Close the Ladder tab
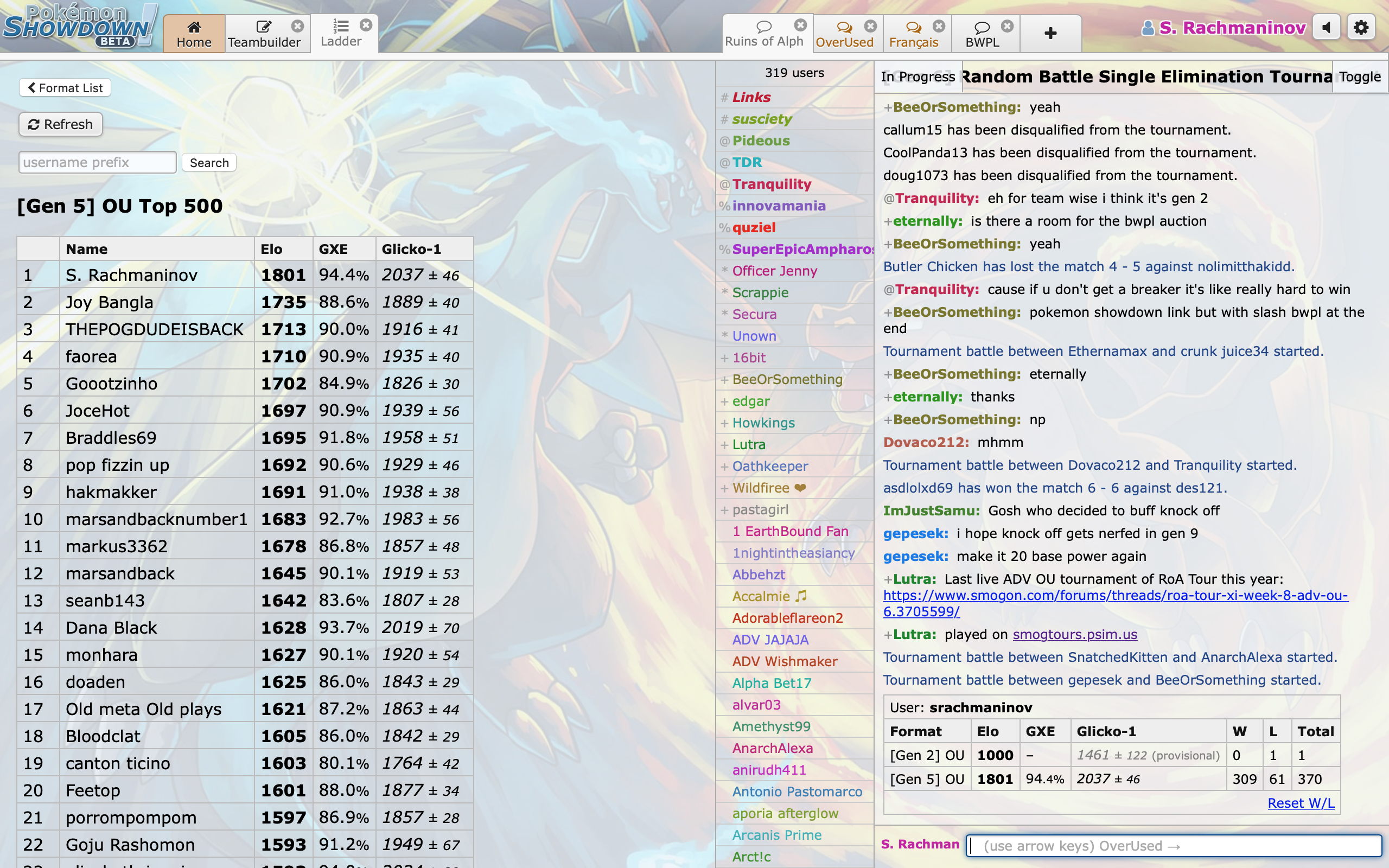Viewport: 1389px width, 868px height. 366,25
